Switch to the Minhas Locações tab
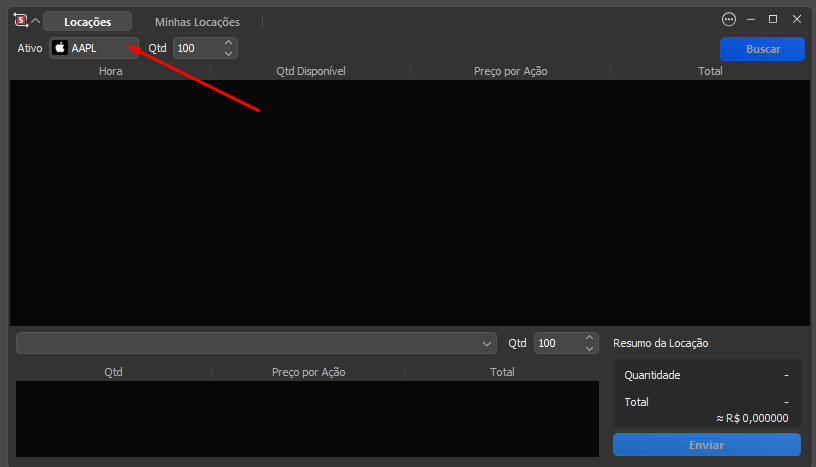The image size is (816, 467). [x=197, y=22]
